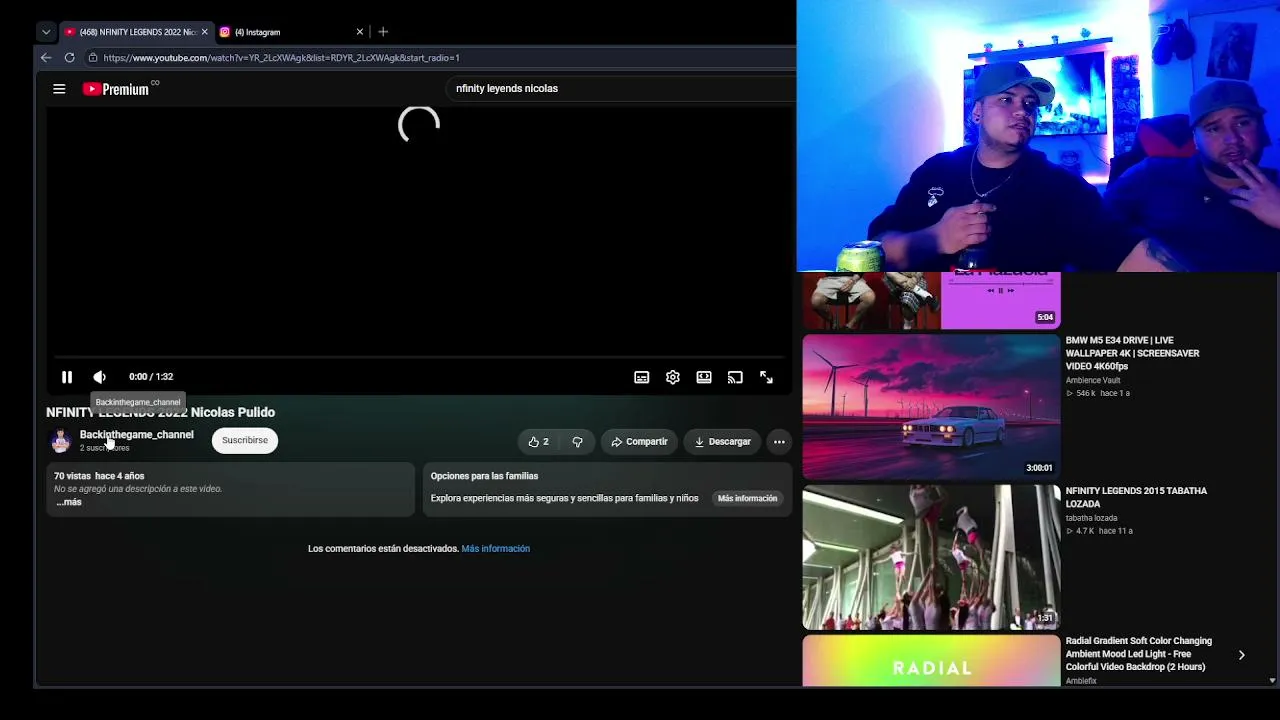Open the player settings gear
The width and height of the screenshot is (1280, 720).
tap(673, 377)
